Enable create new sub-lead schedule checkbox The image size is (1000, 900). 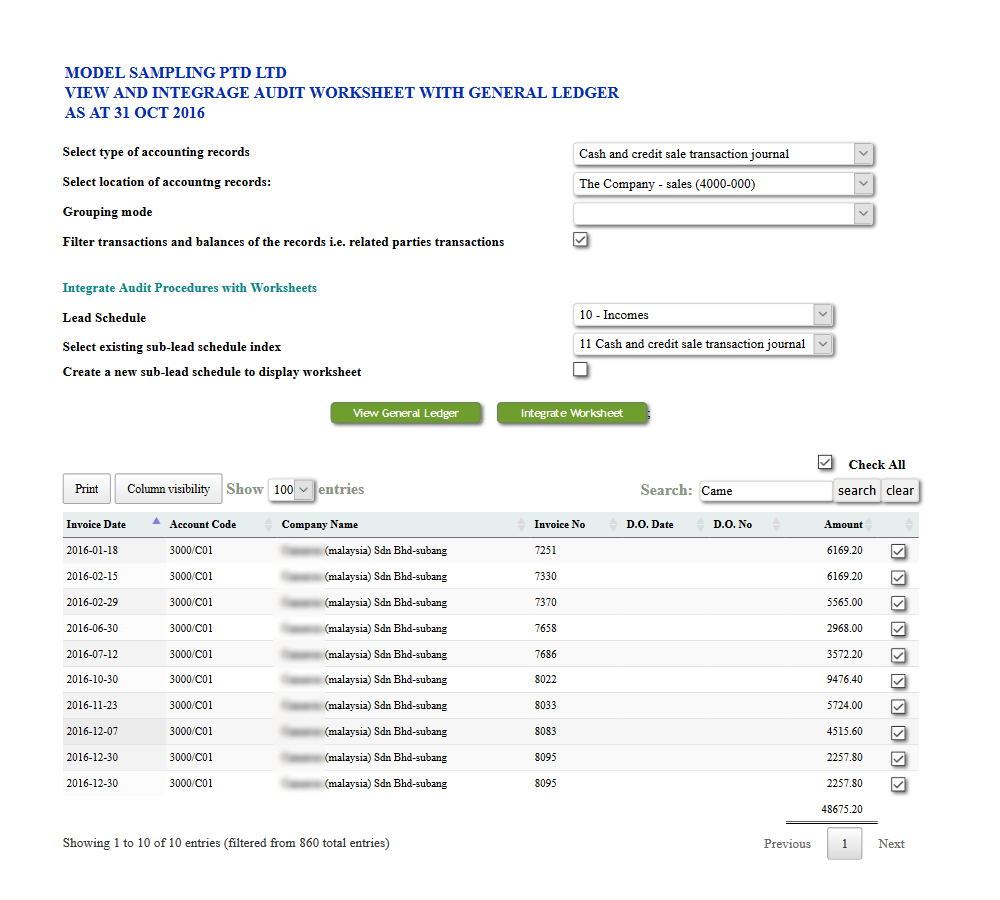[581, 370]
